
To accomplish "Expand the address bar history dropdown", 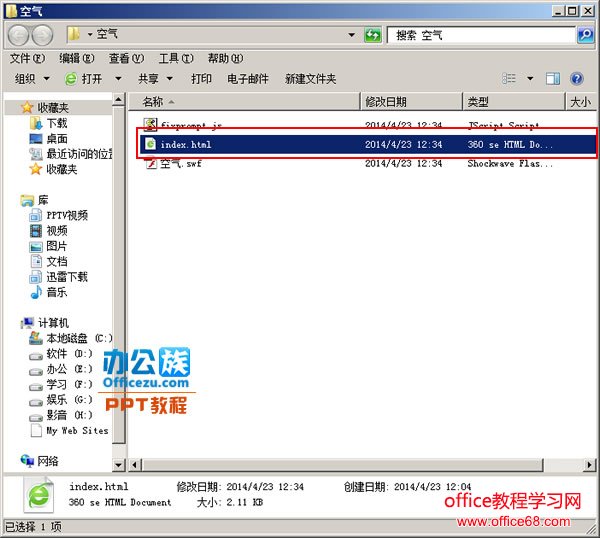I will pos(351,35).
